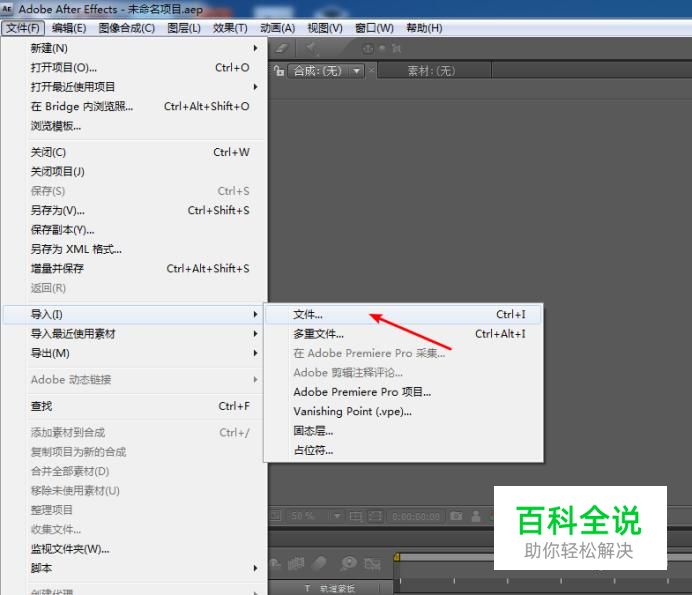Click the yellow time marker at the timeline start
This screenshot has width=692, height=595.
396,557
